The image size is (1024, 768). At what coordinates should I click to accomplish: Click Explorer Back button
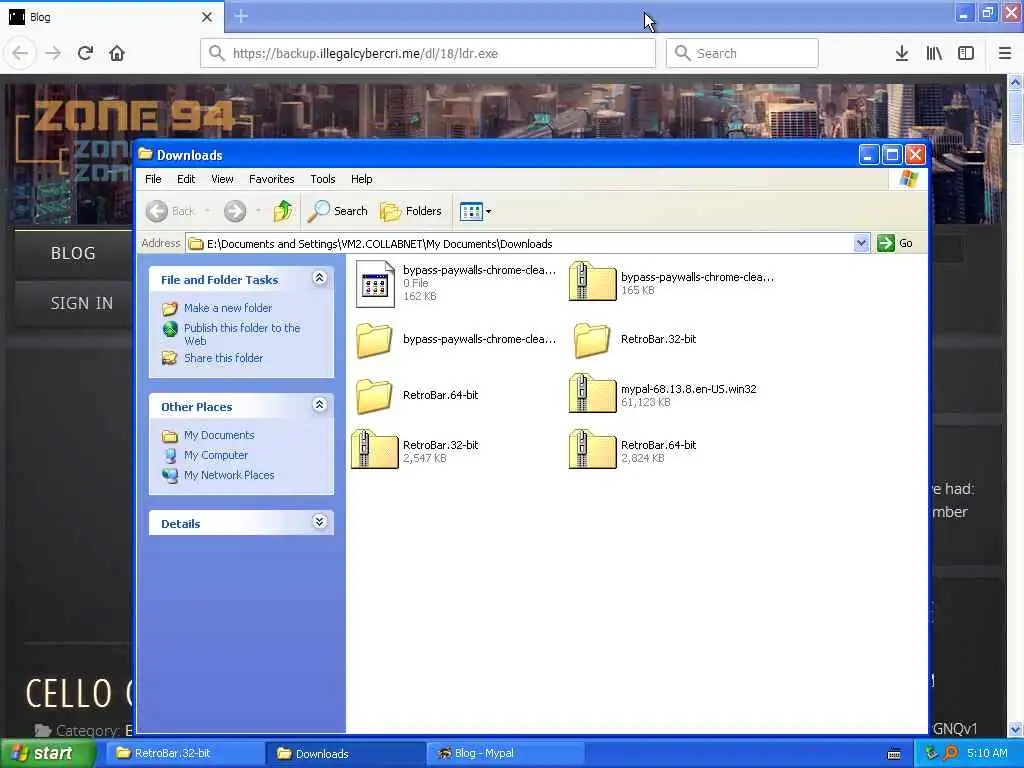[170, 211]
